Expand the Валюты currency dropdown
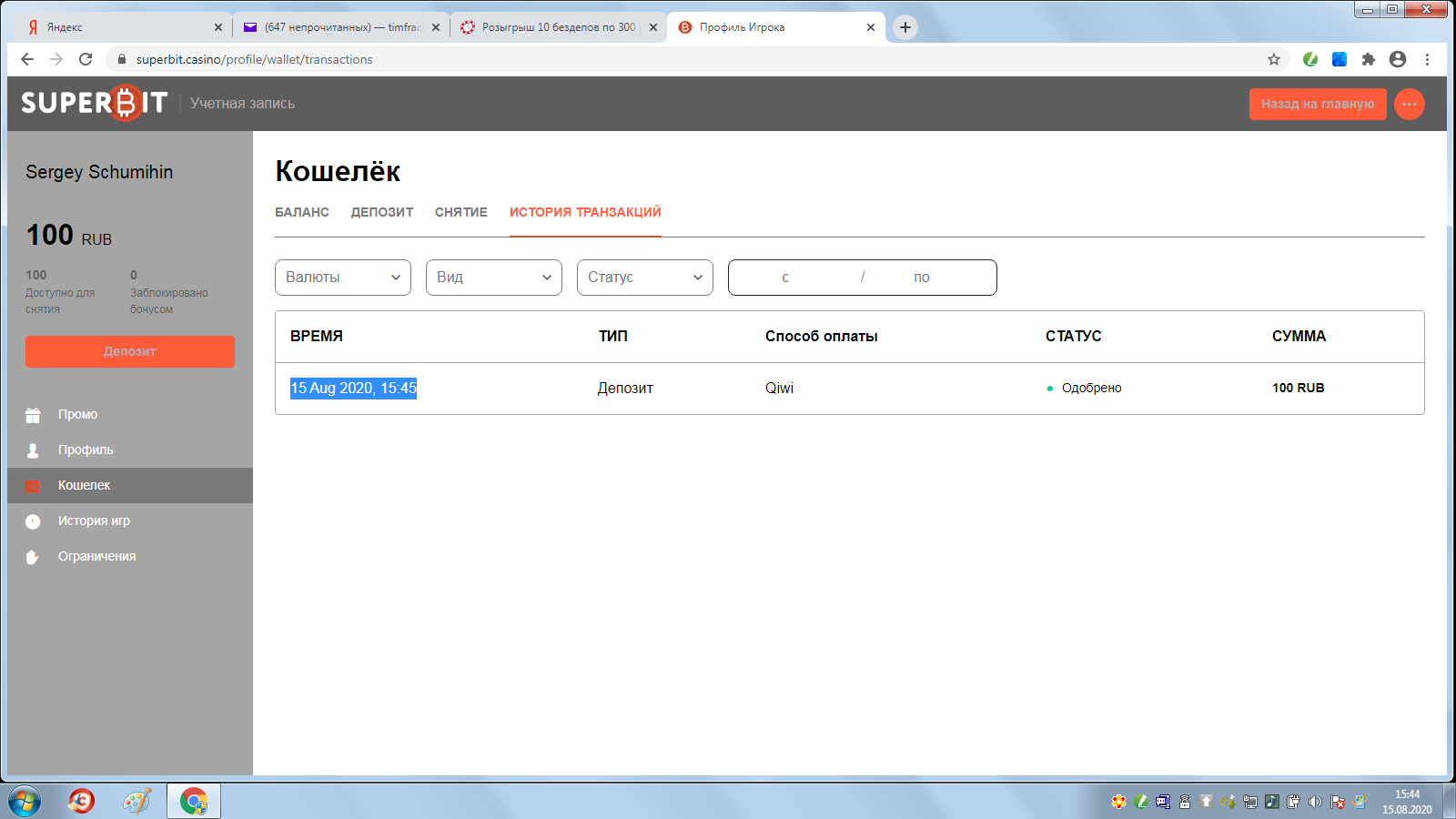Image resolution: width=1456 pixels, height=819 pixels. [x=343, y=278]
